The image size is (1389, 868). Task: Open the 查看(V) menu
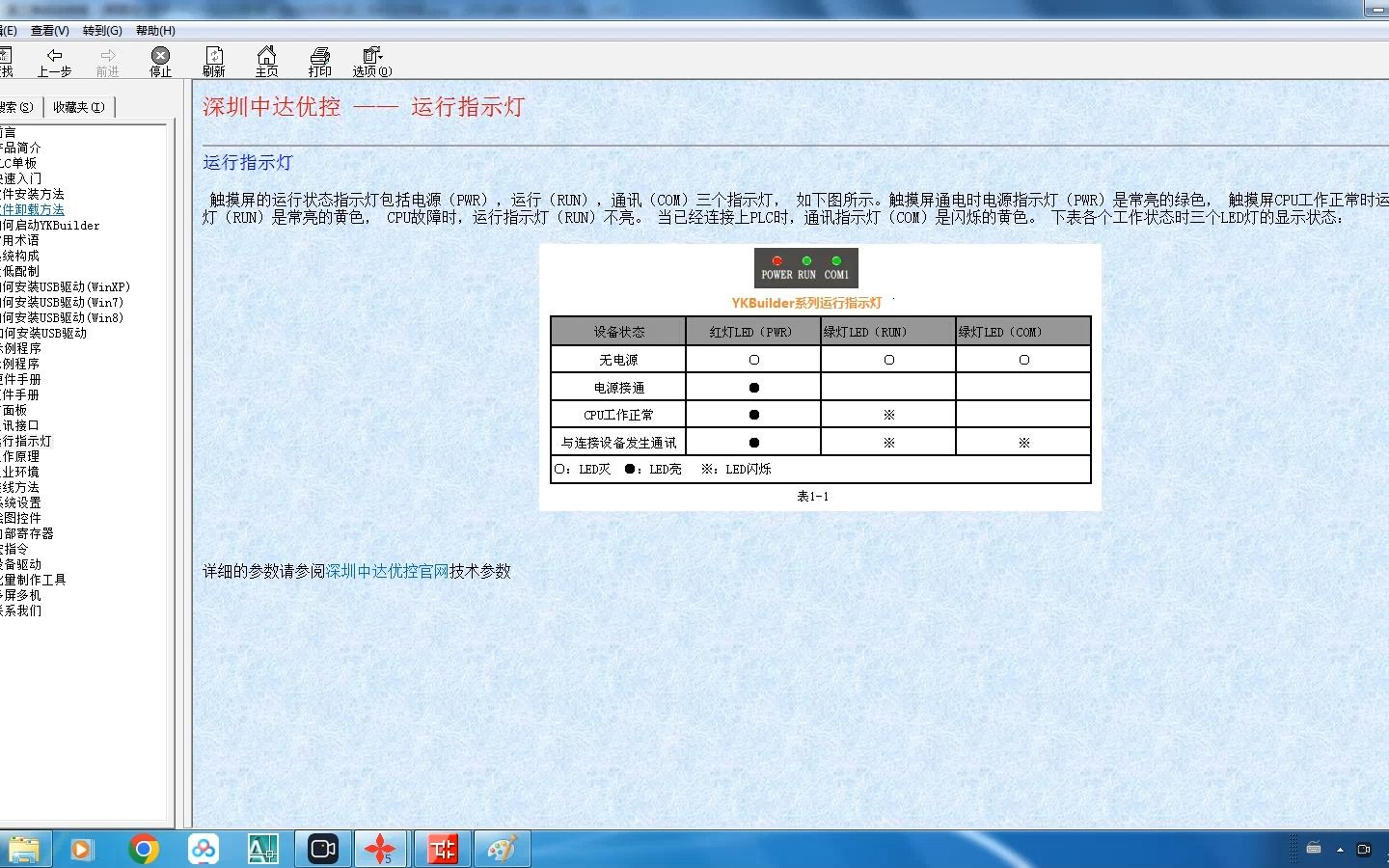click(49, 31)
